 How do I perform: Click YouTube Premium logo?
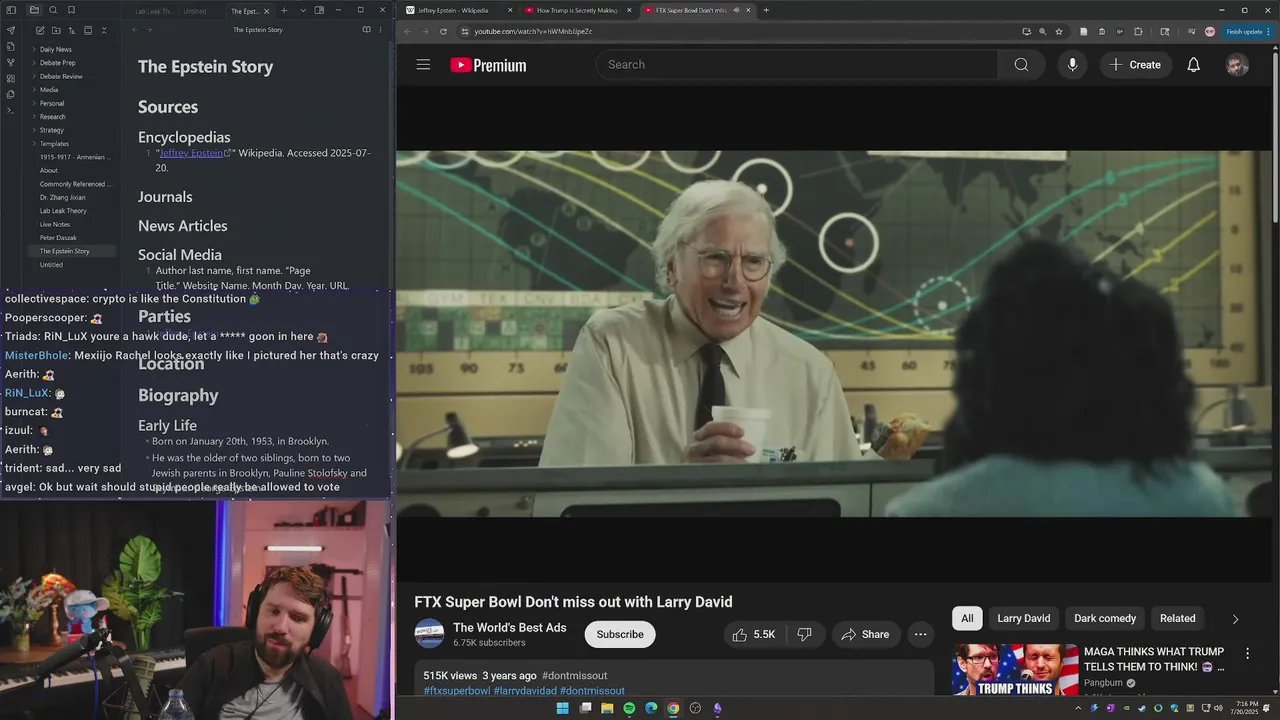pyautogui.click(x=488, y=65)
